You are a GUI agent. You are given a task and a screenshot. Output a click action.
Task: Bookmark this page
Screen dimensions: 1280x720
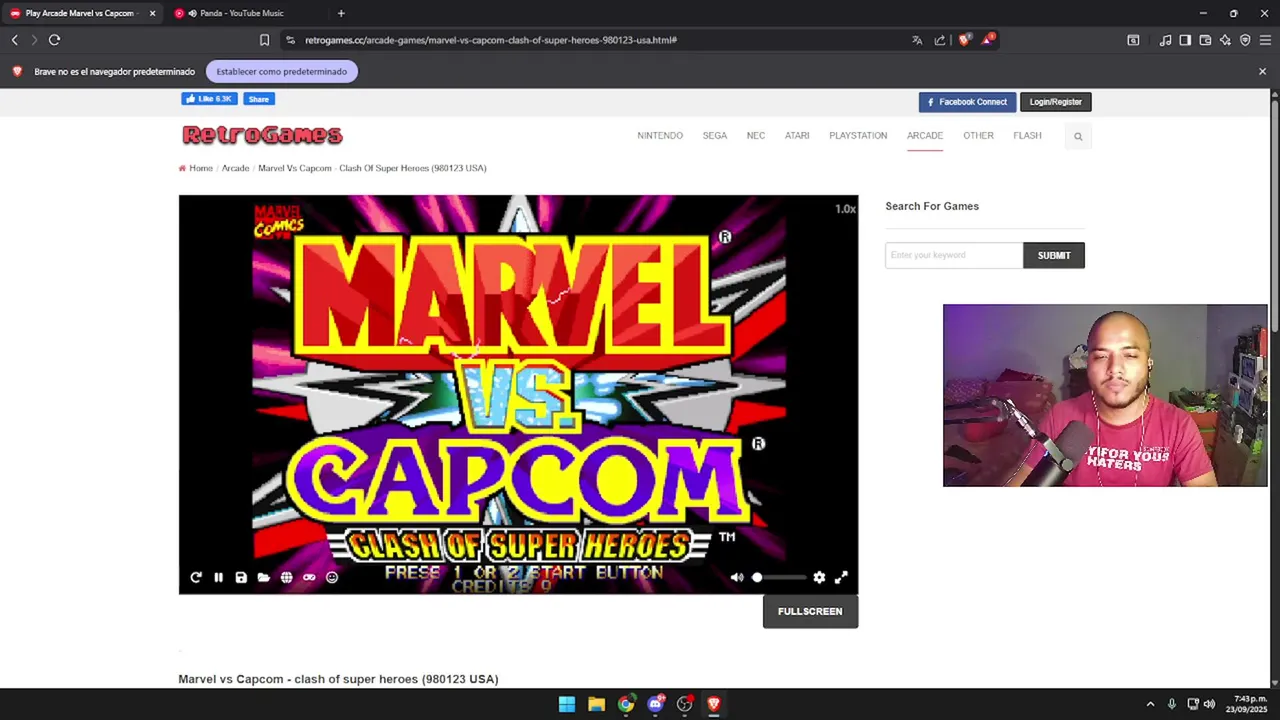(264, 40)
